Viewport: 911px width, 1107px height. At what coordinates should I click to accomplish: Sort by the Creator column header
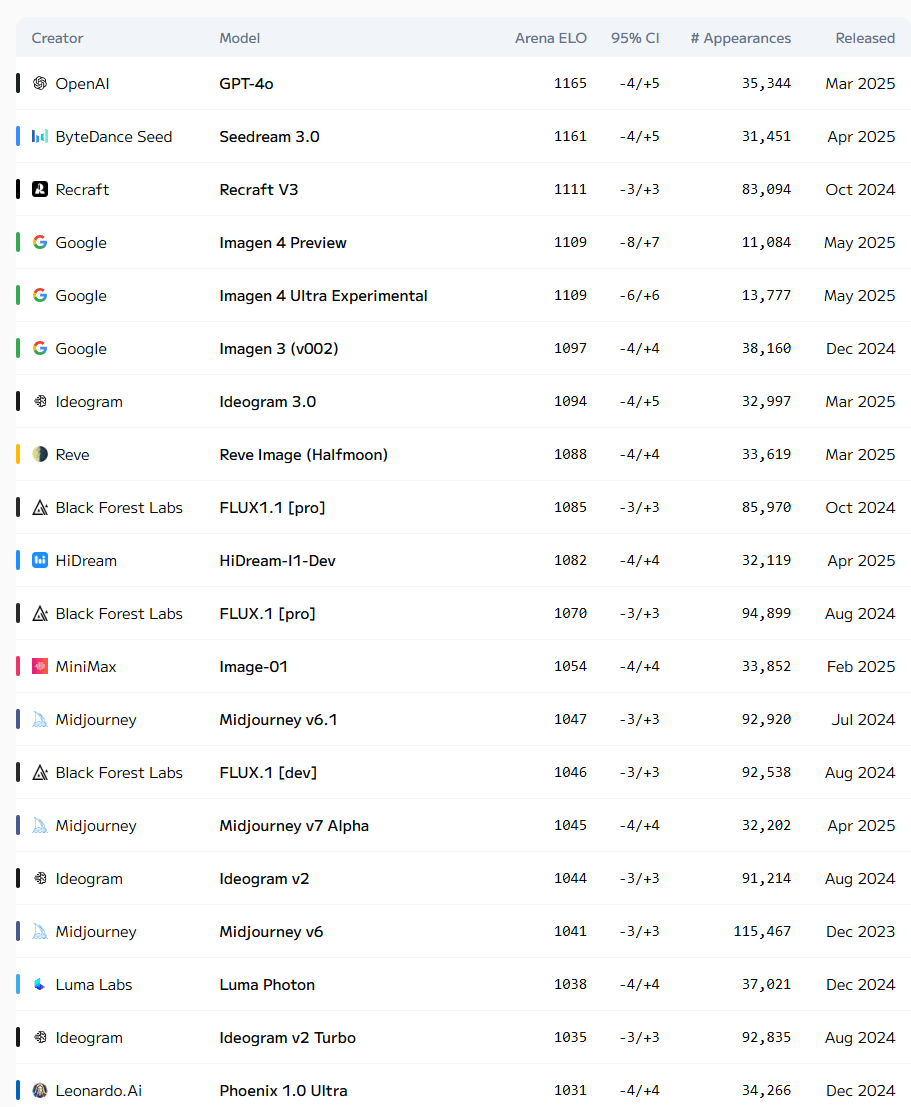pos(57,38)
